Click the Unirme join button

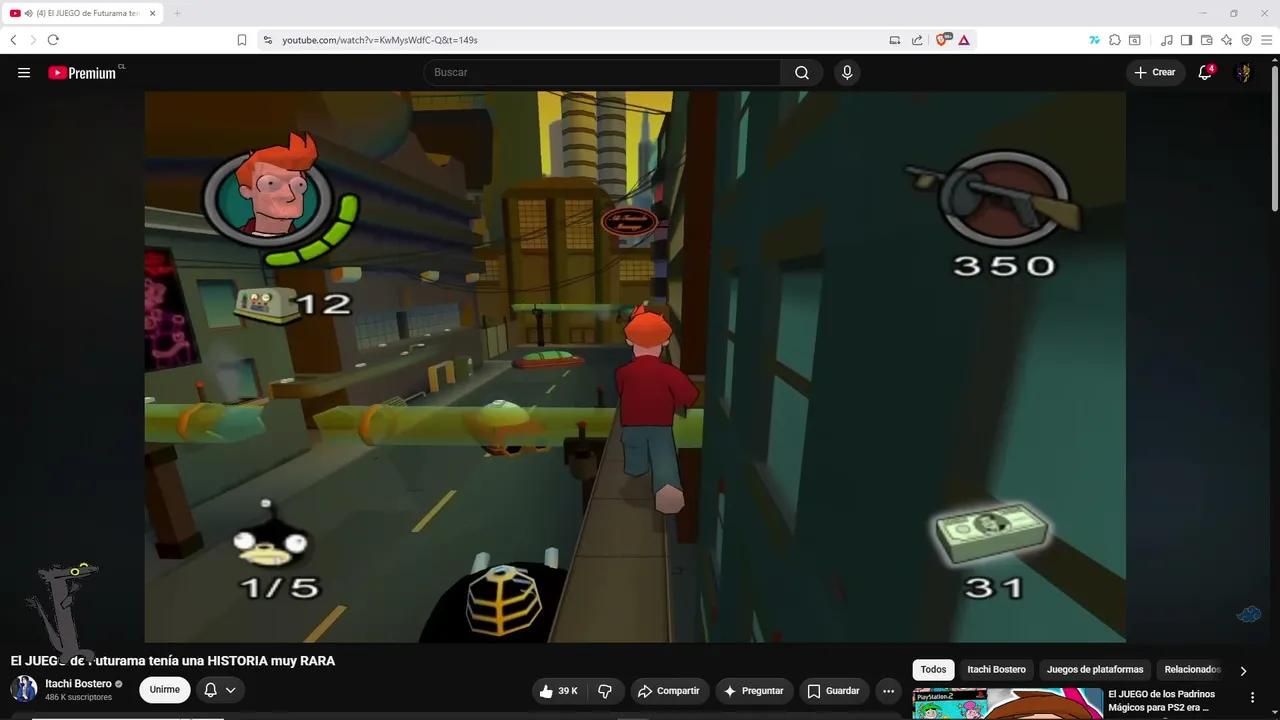point(165,690)
